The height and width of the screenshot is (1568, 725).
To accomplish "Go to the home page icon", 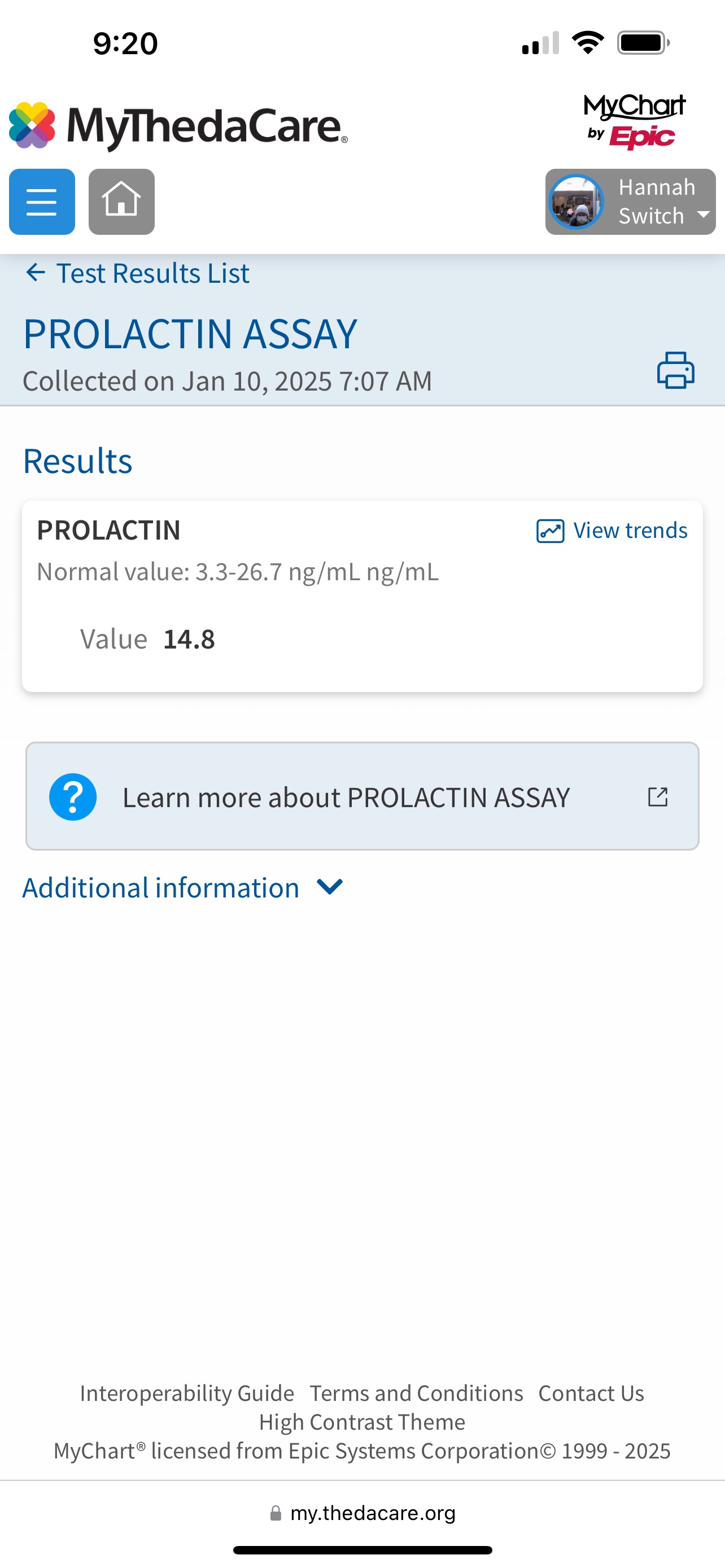I will coord(121,202).
